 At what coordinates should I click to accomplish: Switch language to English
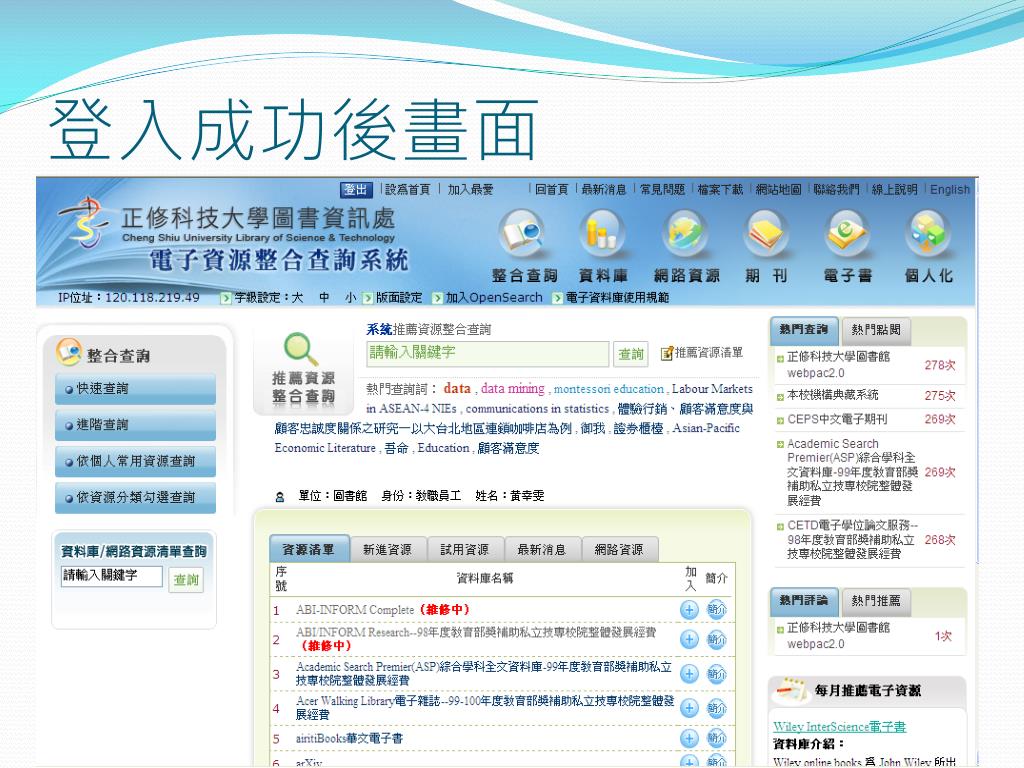pos(950,189)
